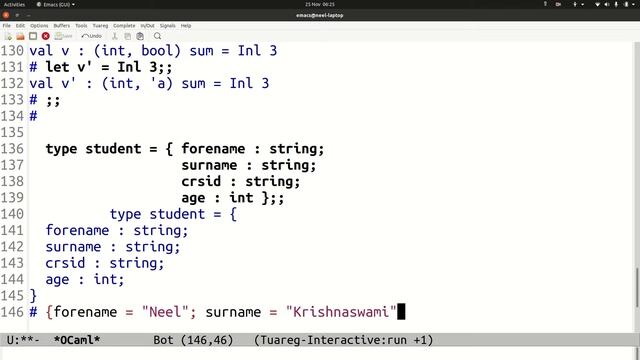Click "age : int;" on line 144
This screenshot has height=360, width=640.
[85, 280]
